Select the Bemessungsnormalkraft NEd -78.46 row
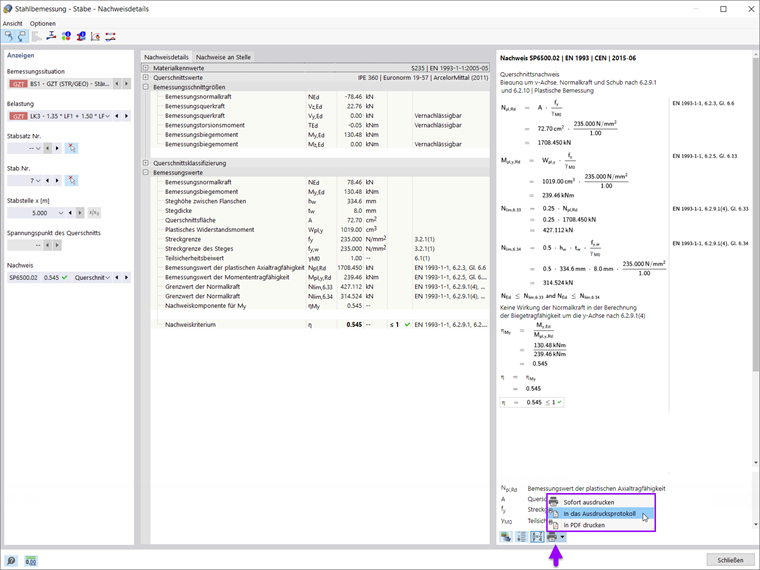This screenshot has width=760, height=570. click(x=320, y=97)
